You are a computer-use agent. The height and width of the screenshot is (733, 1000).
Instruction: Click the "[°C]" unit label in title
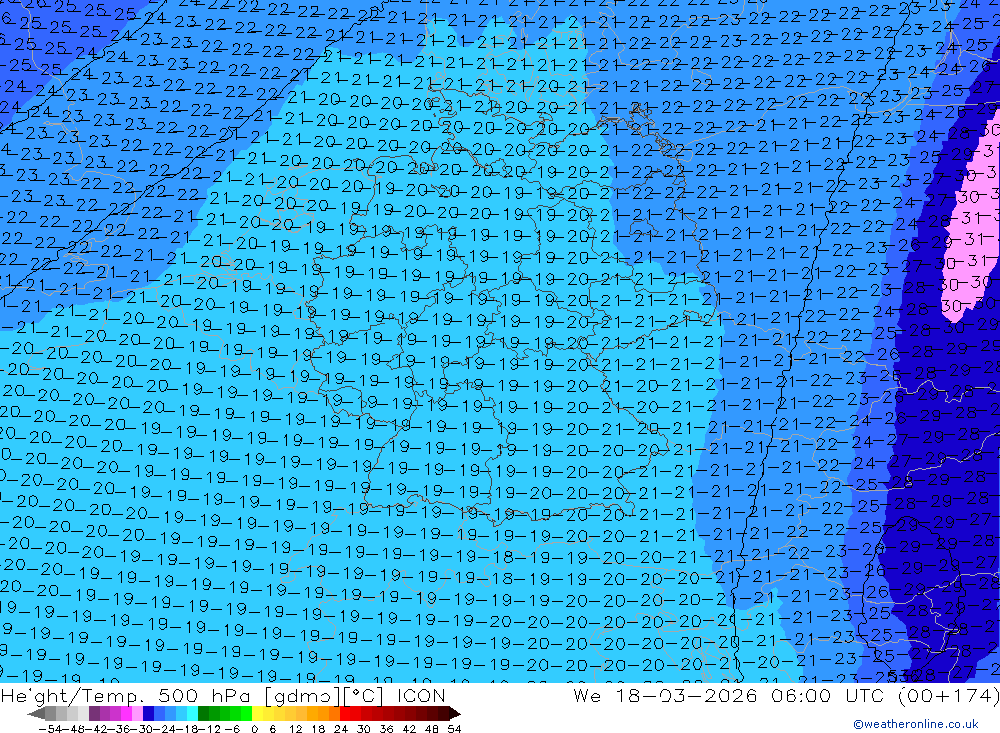coord(365,696)
